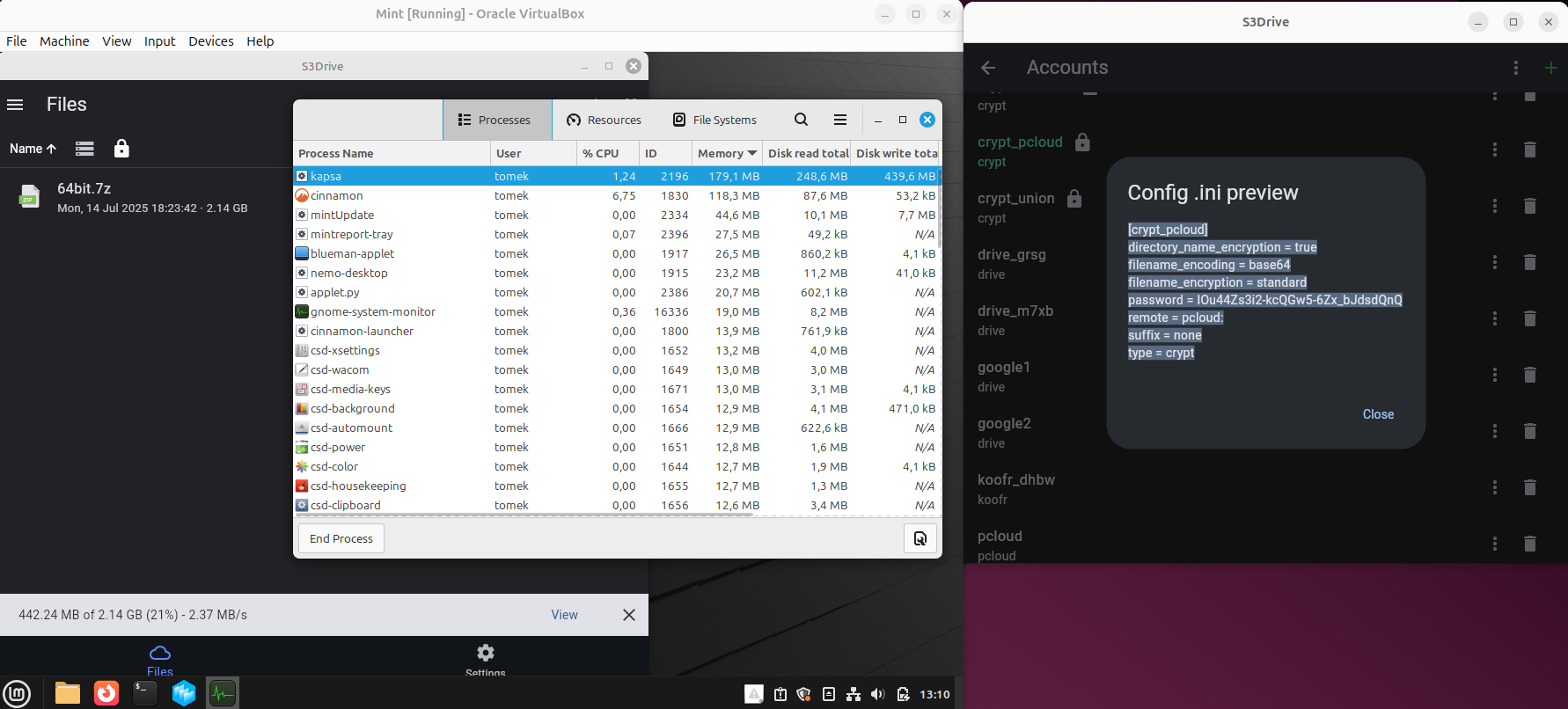The image size is (1568, 709).
Task: Sort by Process Name column
Action: click(392, 153)
